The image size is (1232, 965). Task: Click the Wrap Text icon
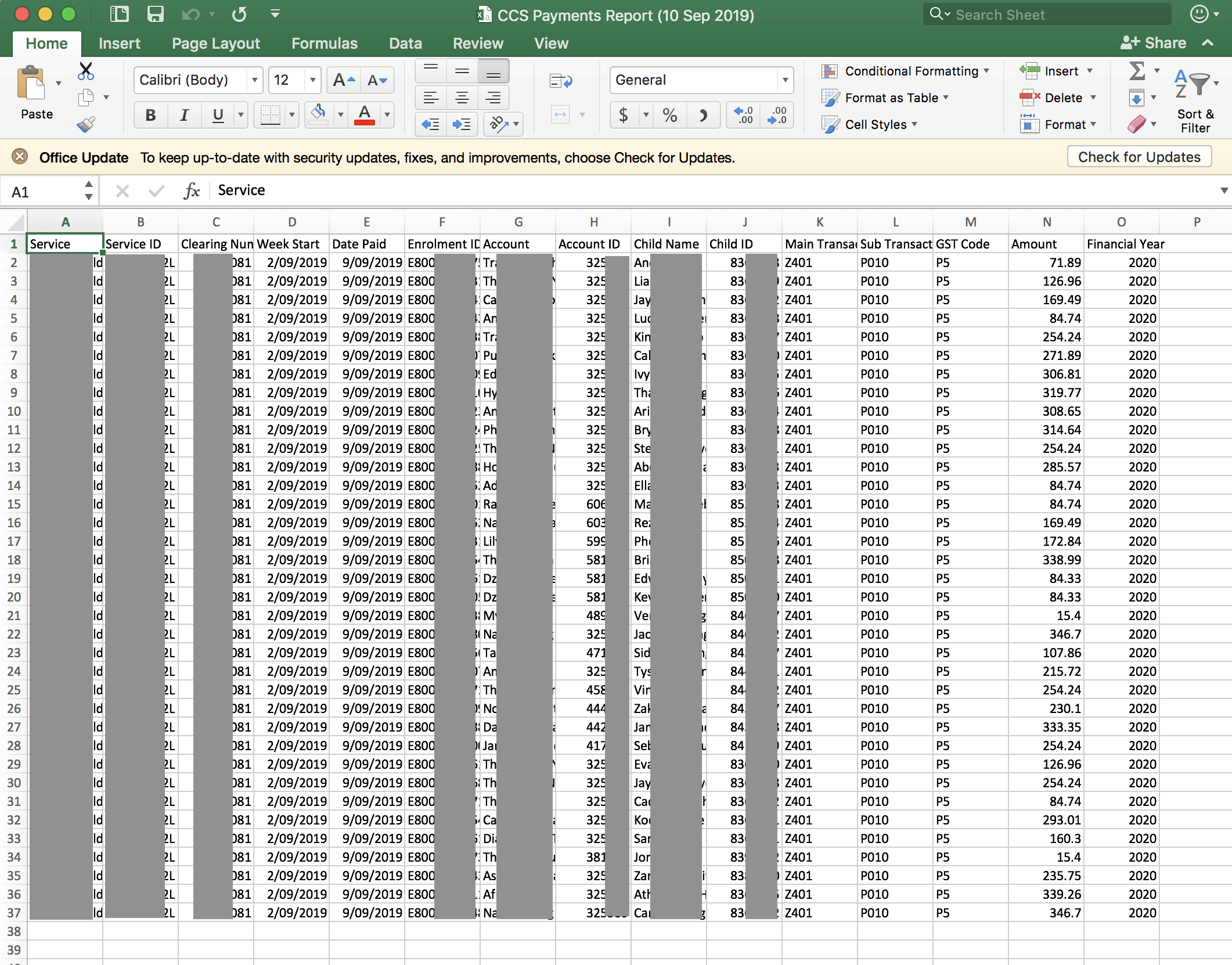pyautogui.click(x=561, y=81)
